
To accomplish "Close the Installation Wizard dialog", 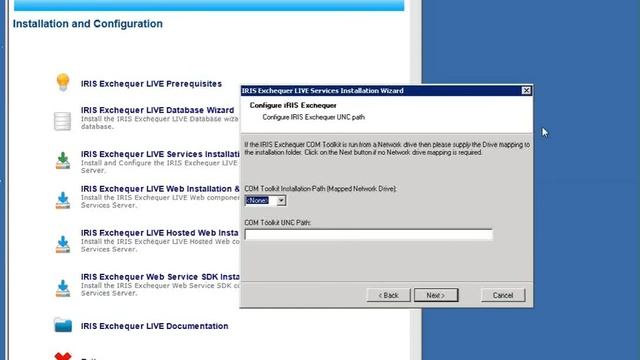I will [x=526, y=91].
